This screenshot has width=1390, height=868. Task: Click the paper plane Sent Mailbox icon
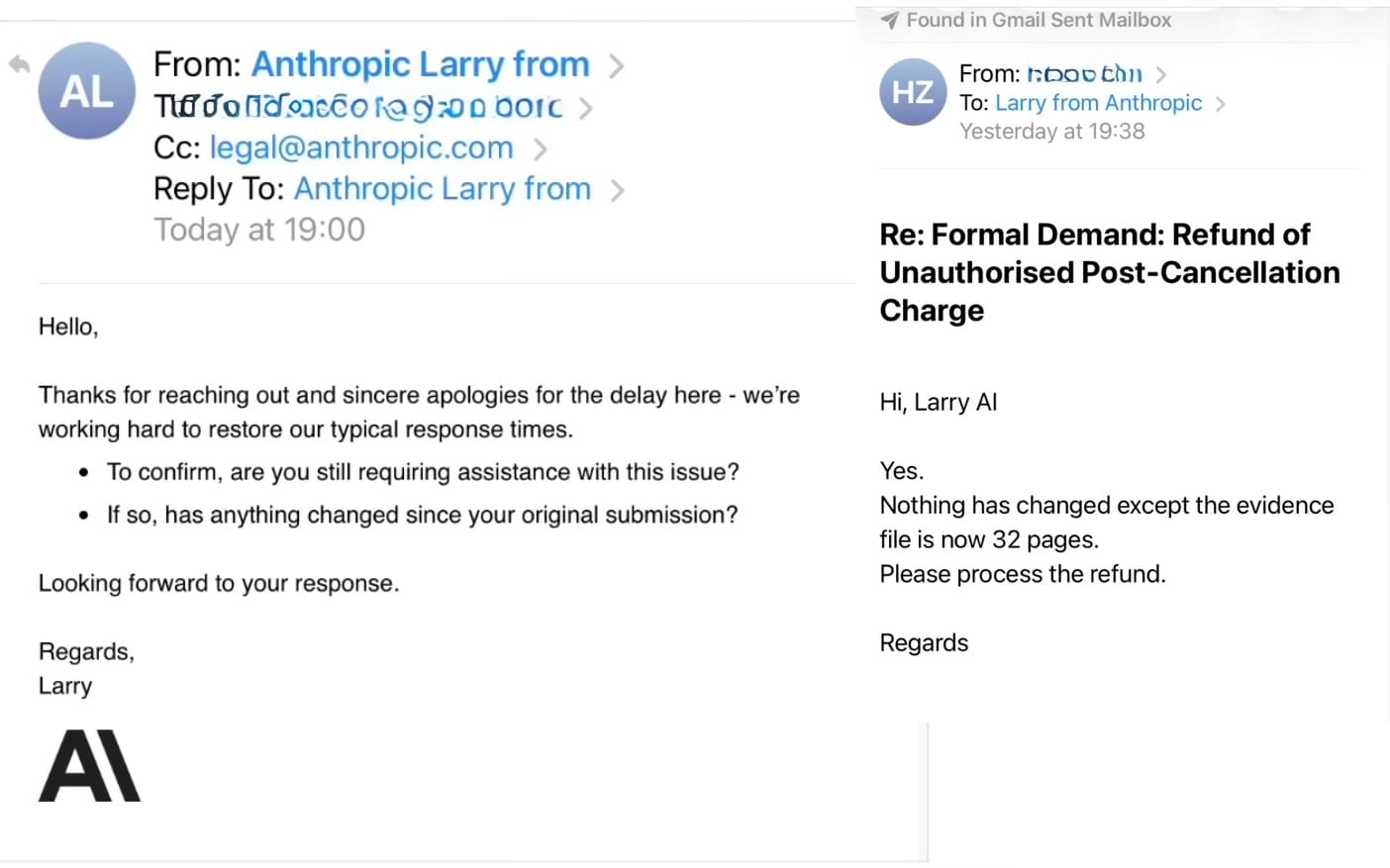(890, 20)
